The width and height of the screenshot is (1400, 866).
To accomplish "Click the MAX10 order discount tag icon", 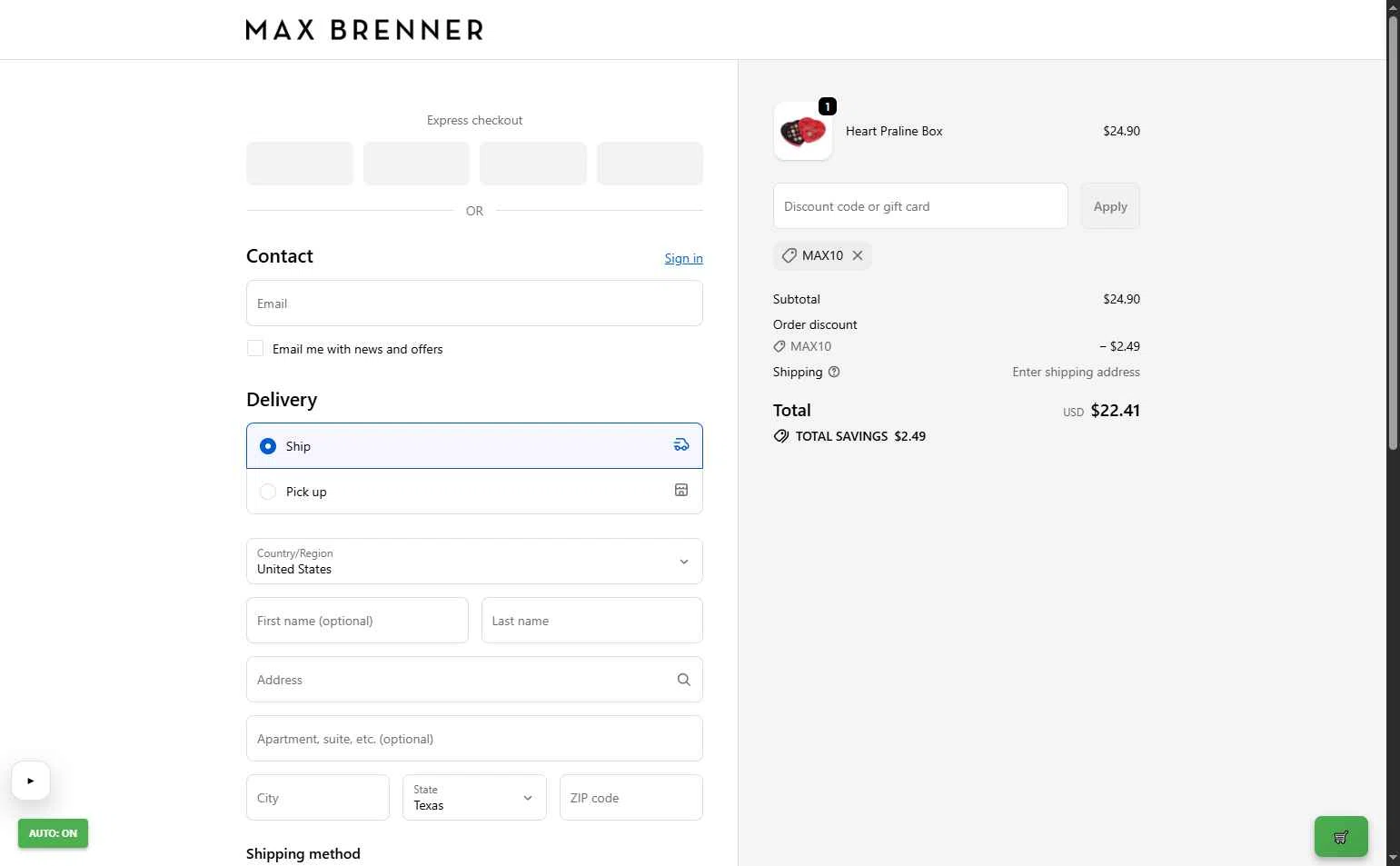I will click(779, 346).
